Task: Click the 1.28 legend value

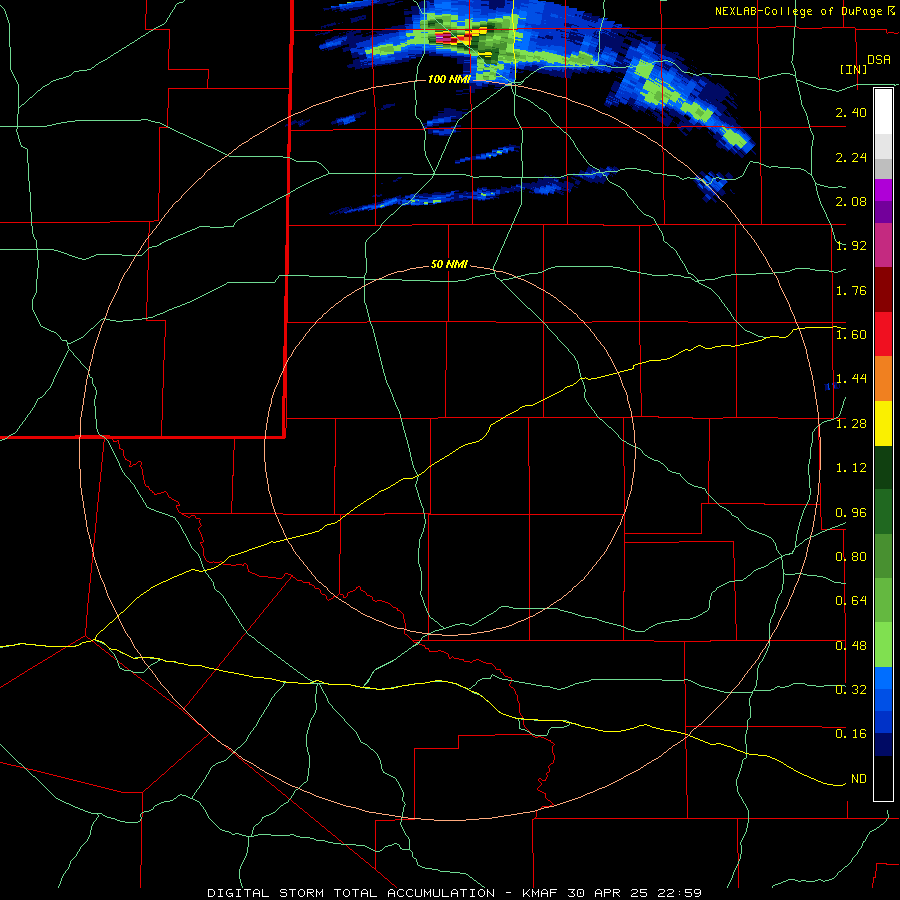Action: (x=851, y=424)
